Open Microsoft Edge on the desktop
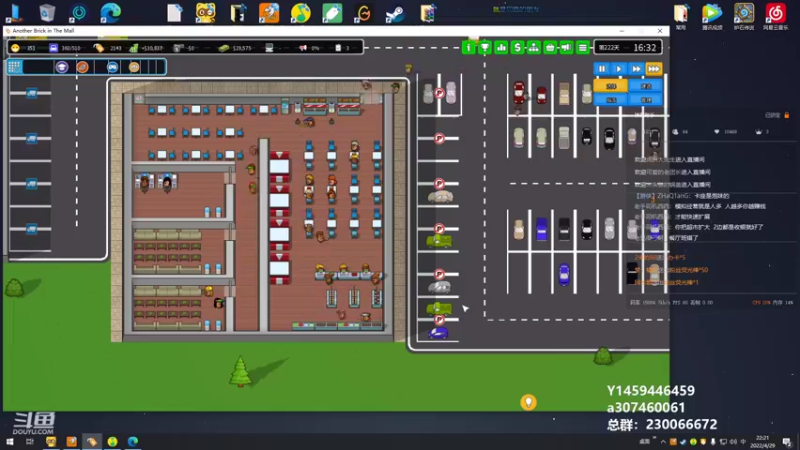 point(110,12)
